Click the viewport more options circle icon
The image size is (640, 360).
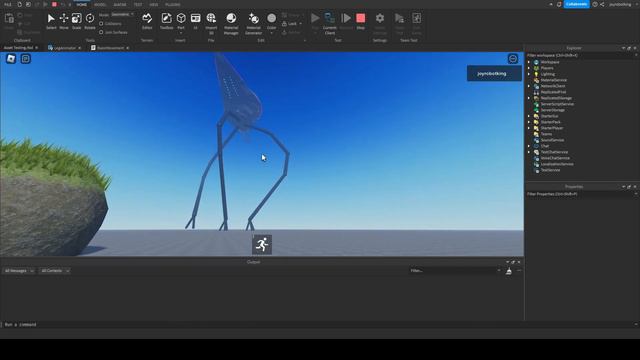click(x=513, y=59)
